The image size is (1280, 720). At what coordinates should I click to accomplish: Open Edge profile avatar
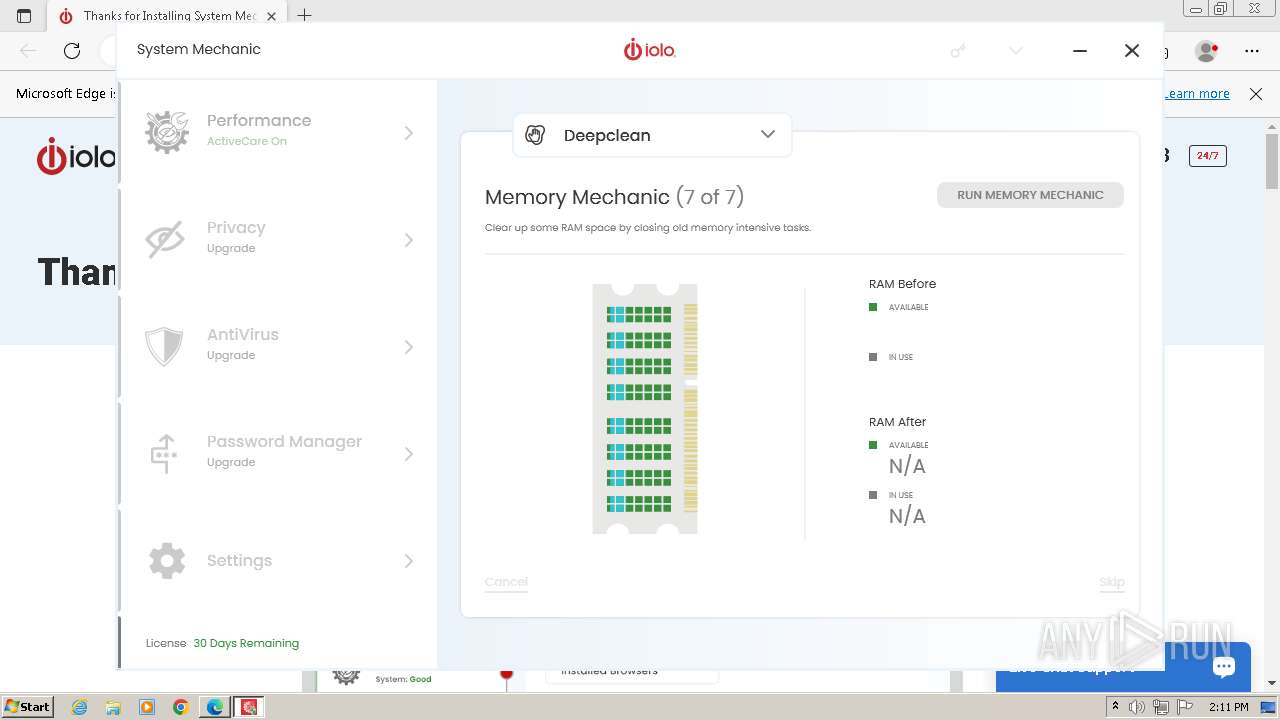[1207, 50]
